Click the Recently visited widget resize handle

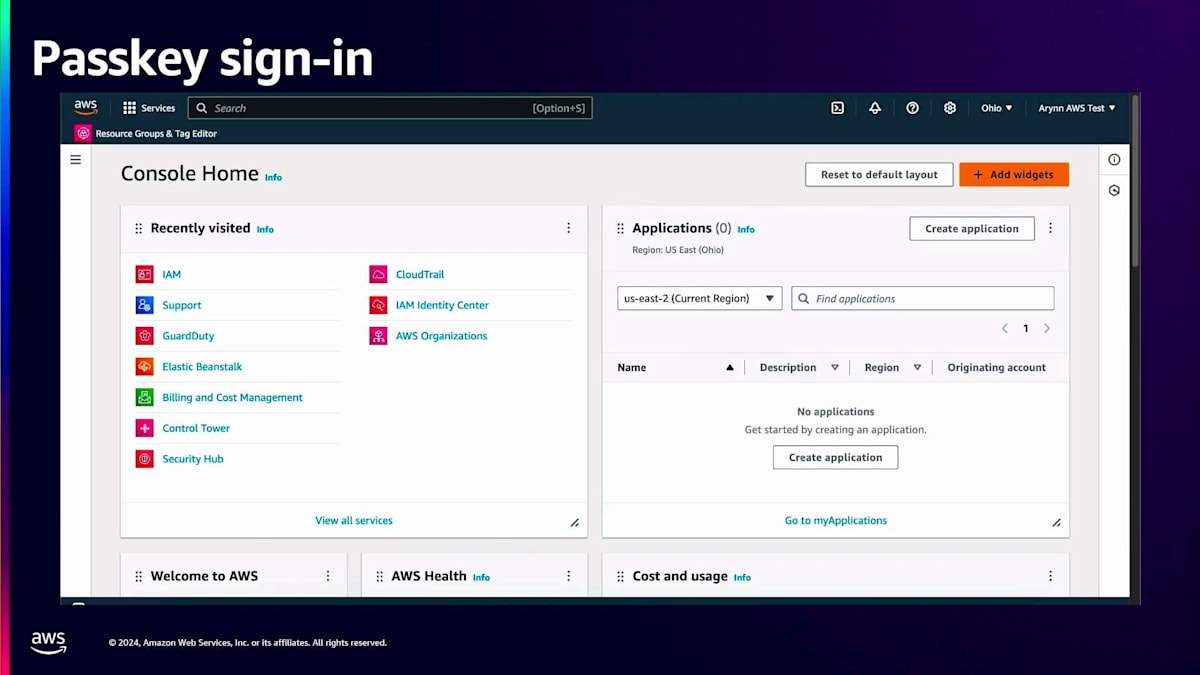point(575,523)
